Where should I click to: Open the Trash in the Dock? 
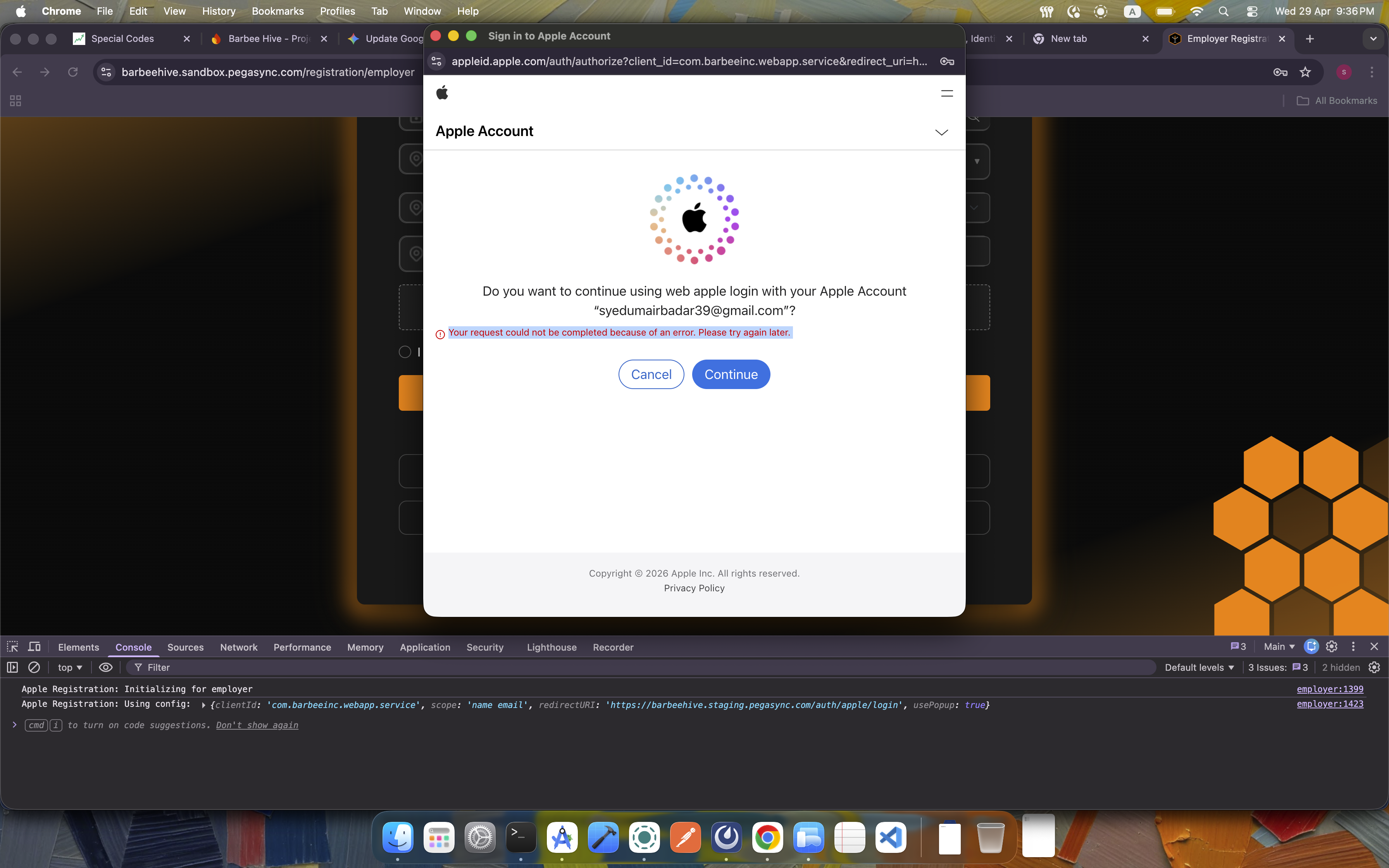(990, 837)
